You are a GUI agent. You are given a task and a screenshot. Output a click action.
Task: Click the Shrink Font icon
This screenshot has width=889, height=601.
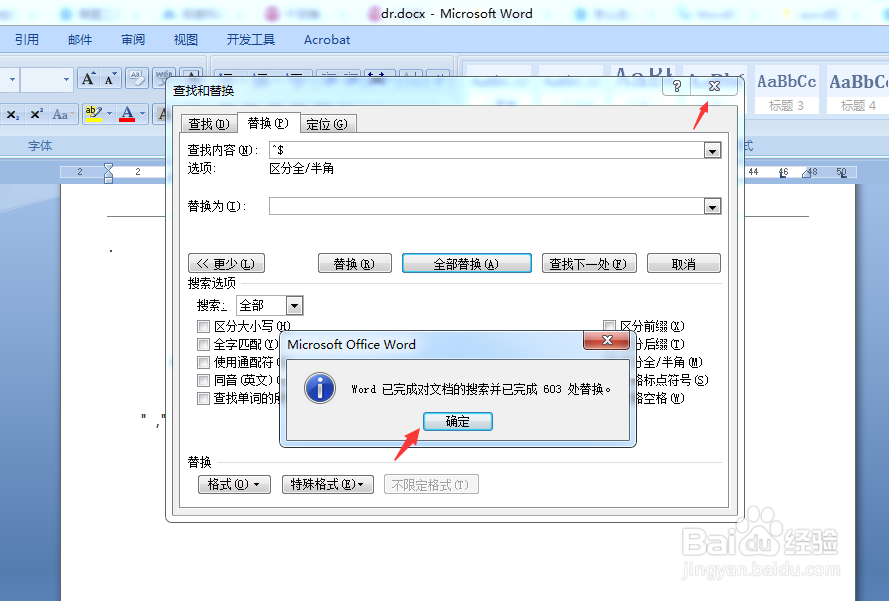click(110, 78)
